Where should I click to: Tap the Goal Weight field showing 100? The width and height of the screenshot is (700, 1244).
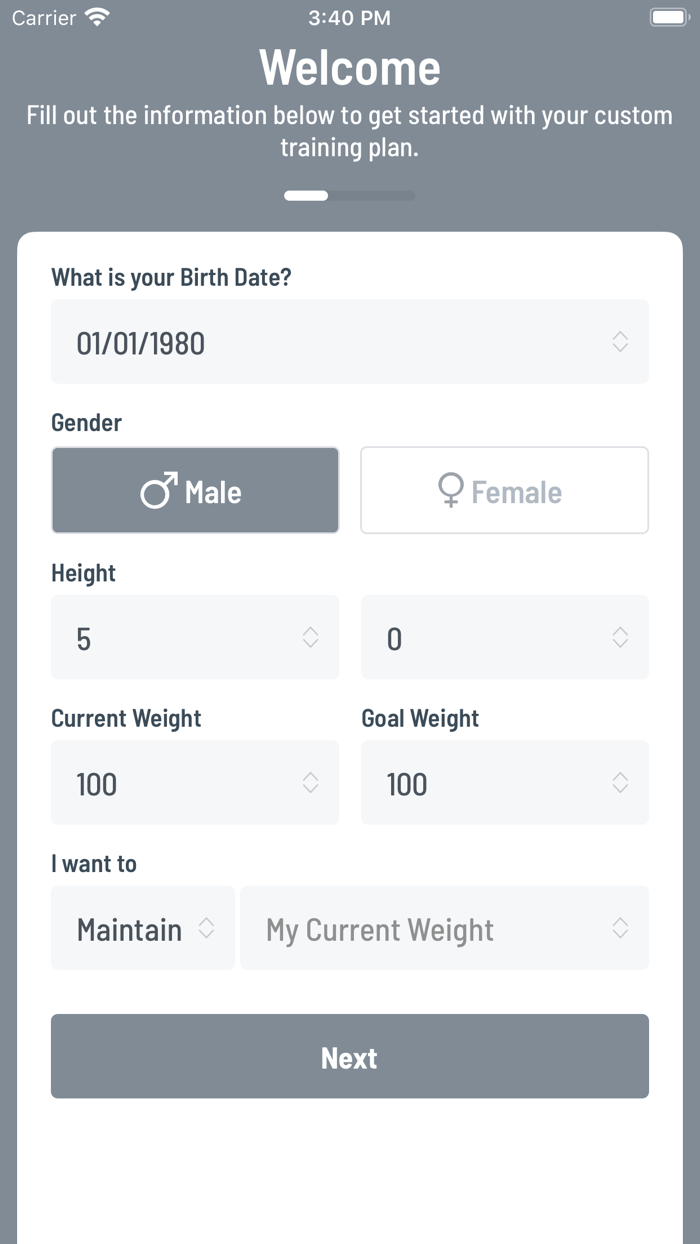pos(504,783)
